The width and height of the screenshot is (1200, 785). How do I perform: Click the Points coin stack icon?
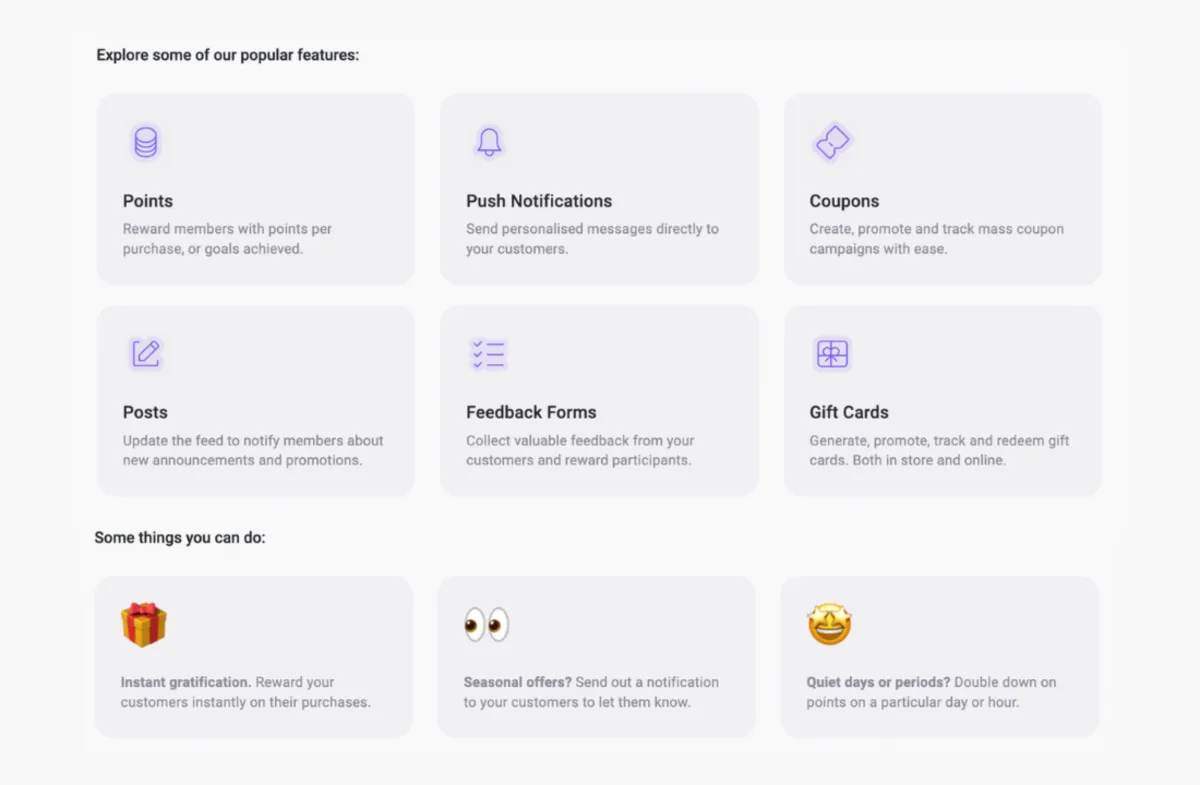pos(146,143)
